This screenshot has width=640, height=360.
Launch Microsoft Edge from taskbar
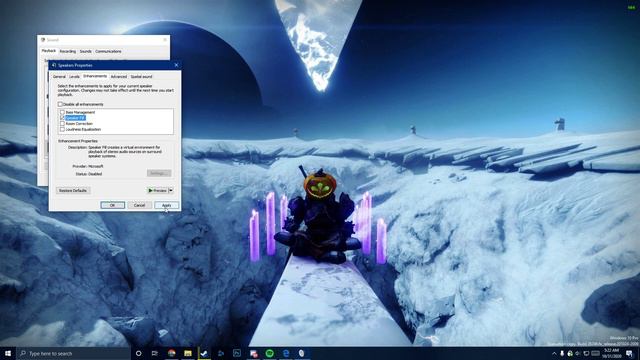click(286, 353)
